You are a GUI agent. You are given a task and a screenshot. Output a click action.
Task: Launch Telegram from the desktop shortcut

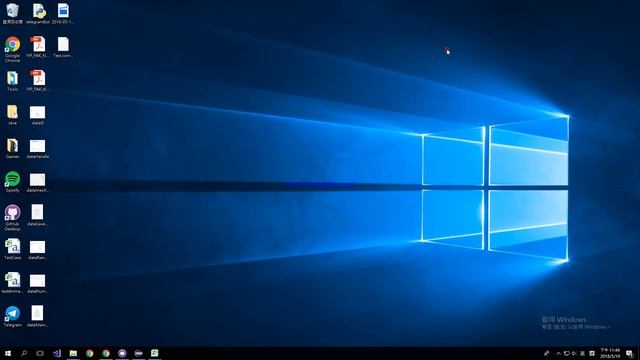12,317
